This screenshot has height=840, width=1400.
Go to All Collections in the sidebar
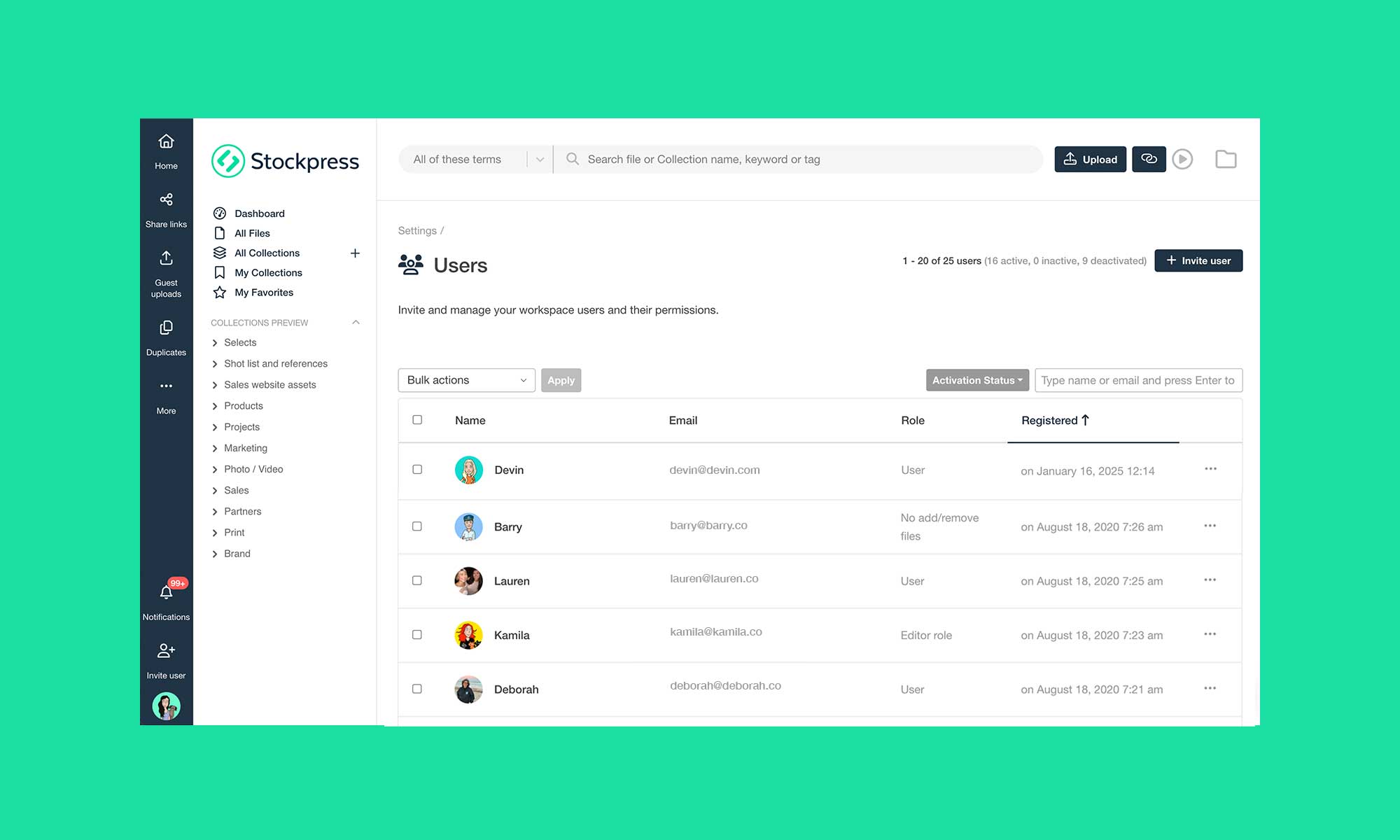click(267, 253)
